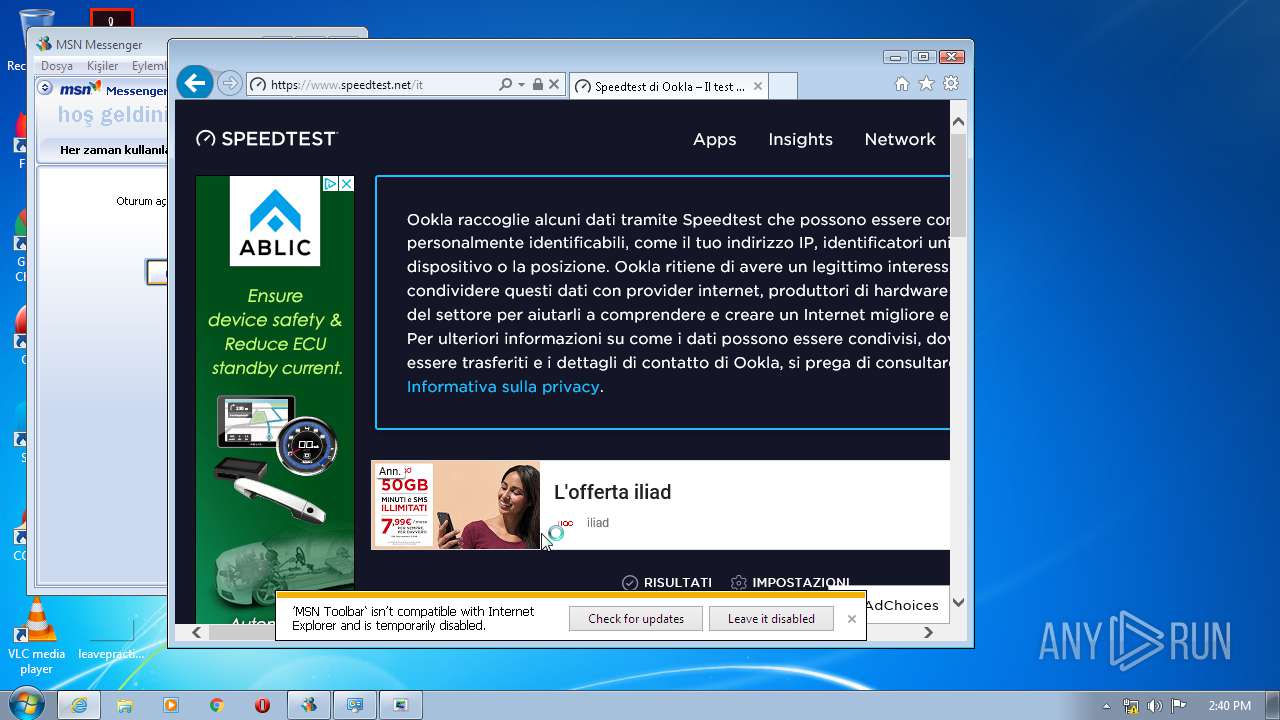Click Check for updates button
The image size is (1280, 720).
click(x=636, y=619)
